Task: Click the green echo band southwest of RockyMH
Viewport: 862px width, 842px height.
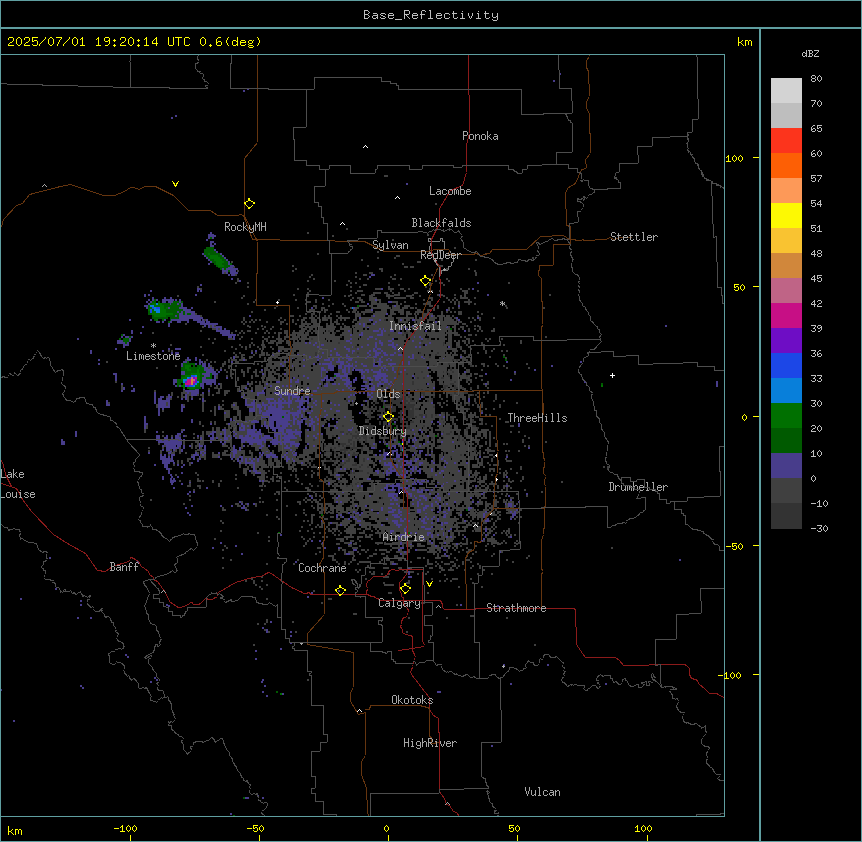Action: click(218, 258)
